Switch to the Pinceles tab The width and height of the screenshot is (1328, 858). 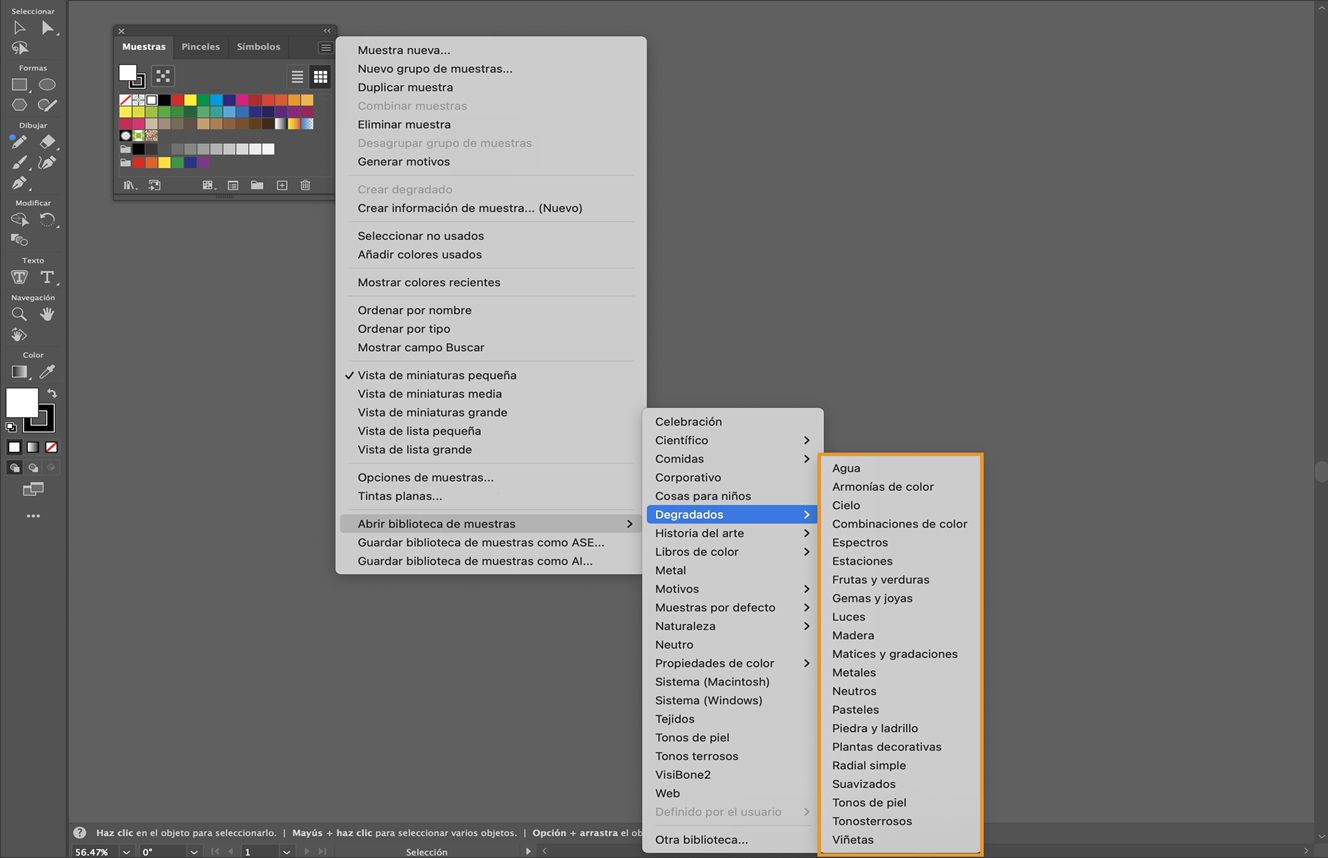coord(200,47)
